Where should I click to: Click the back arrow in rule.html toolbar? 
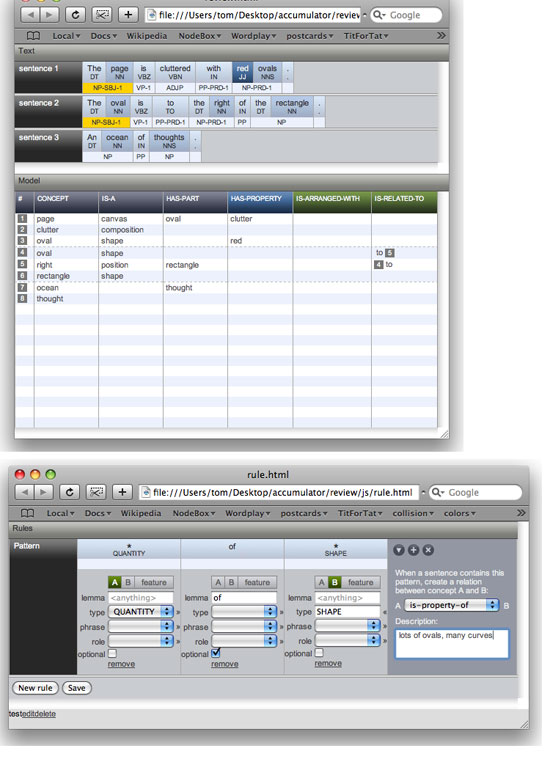click(x=25, y=492)
